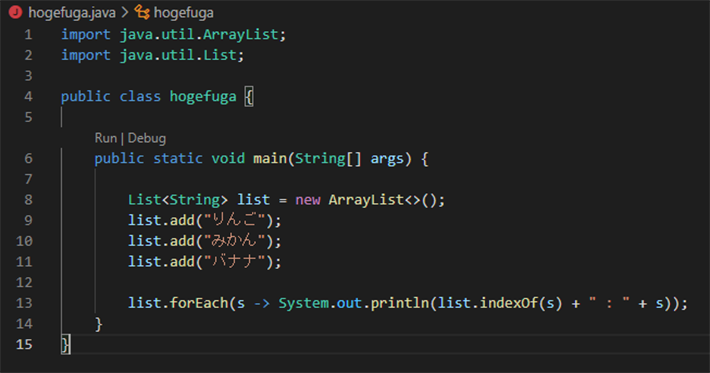710x373 pixels.
Task: Expand the breadcrumb chevron separator
Action: click(125, 13)
